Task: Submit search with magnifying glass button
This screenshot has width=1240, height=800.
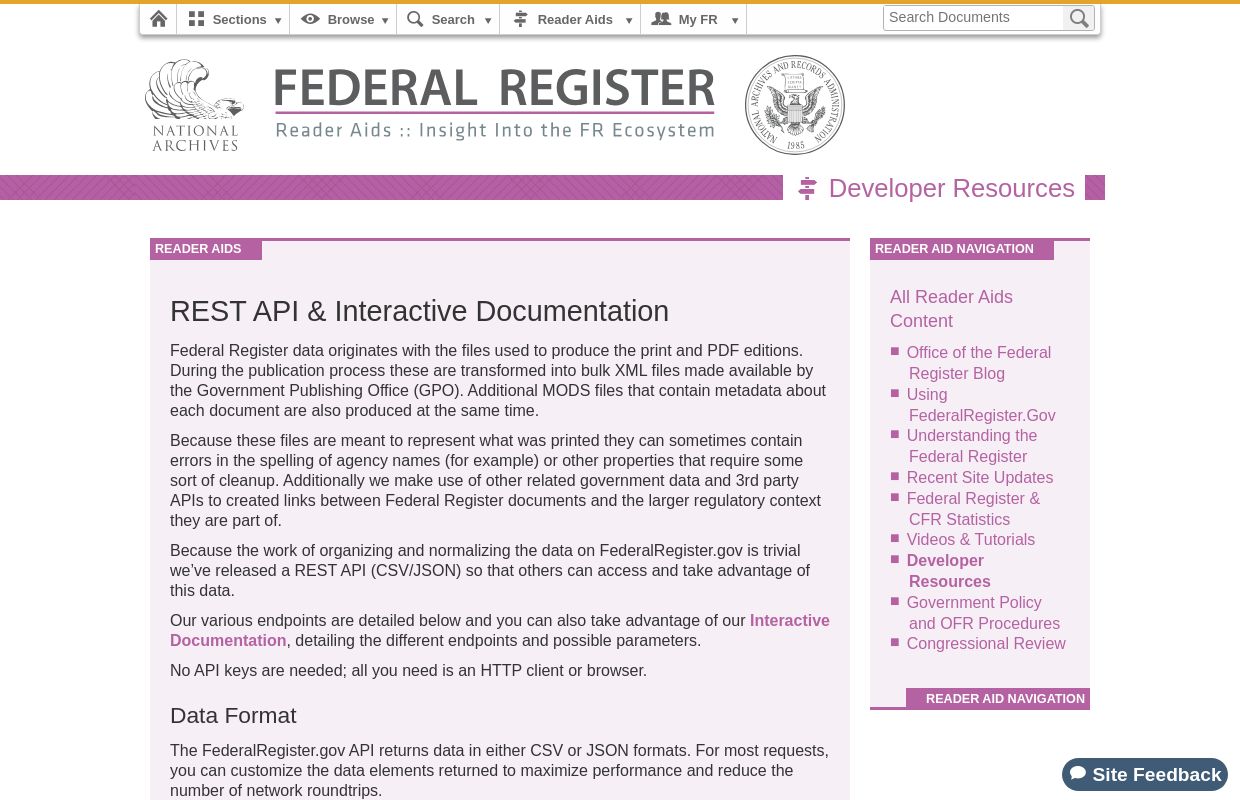Action: click(x=1079, y=18)
